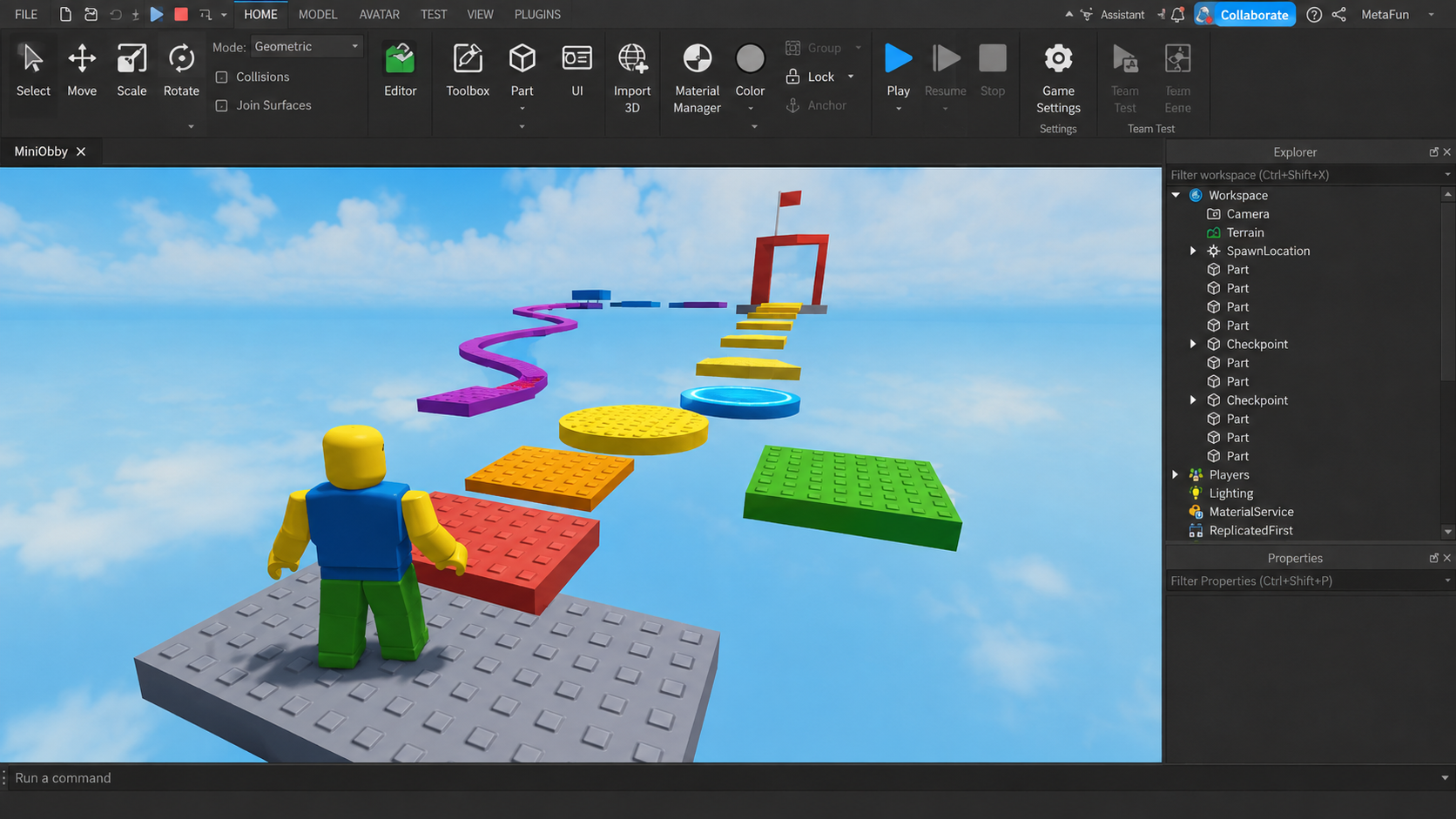Open the notifications bell
The width and height of the screenshot is (1456, 819).
click(x=1177, y=14)
